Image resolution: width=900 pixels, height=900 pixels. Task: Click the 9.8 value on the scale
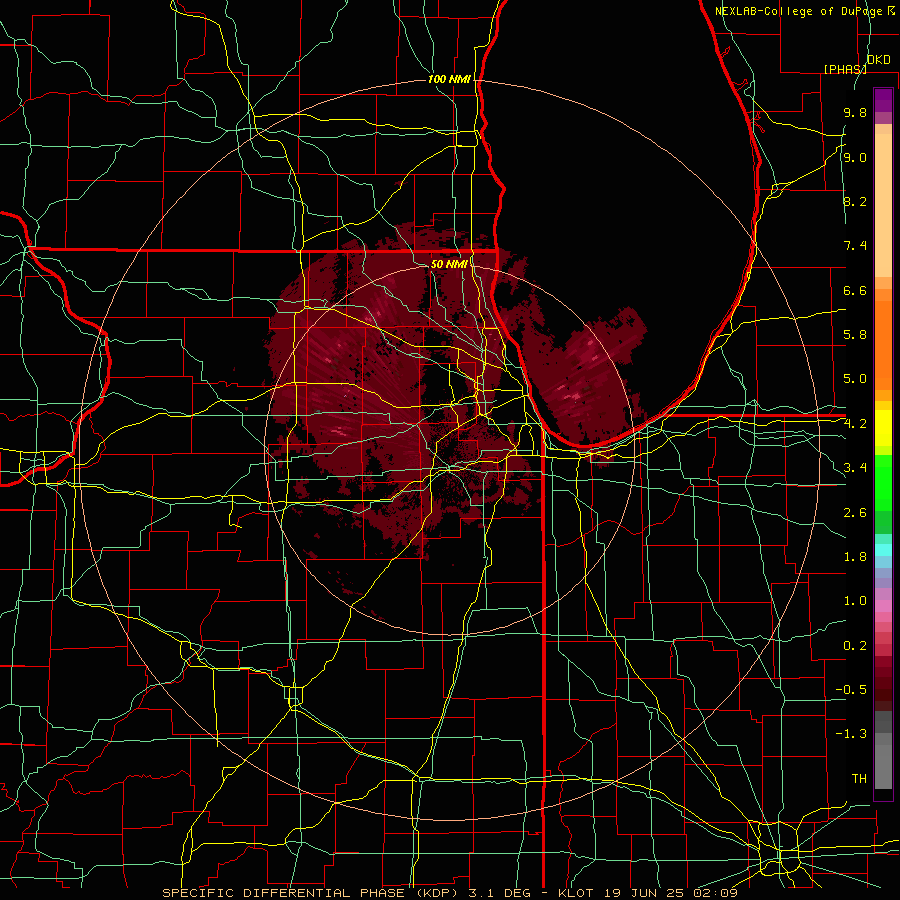(x=855, y=112)
